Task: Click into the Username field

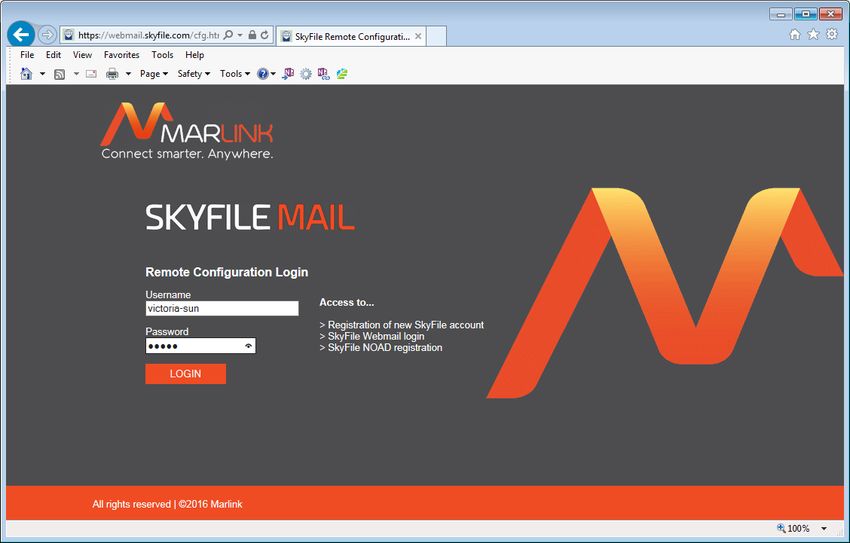Action: click(222, 308)
